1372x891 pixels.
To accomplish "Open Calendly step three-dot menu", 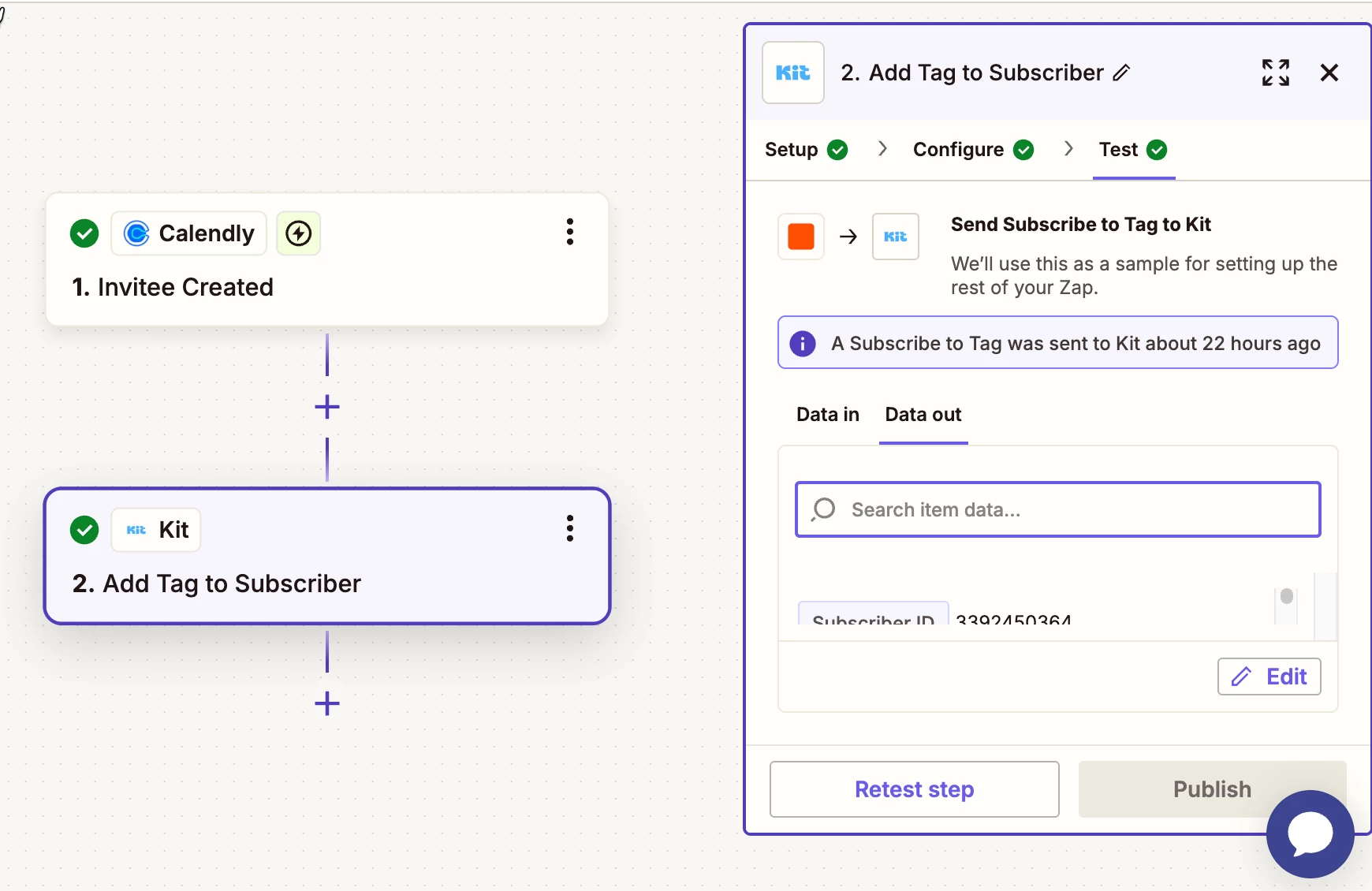I will [569, 233].
